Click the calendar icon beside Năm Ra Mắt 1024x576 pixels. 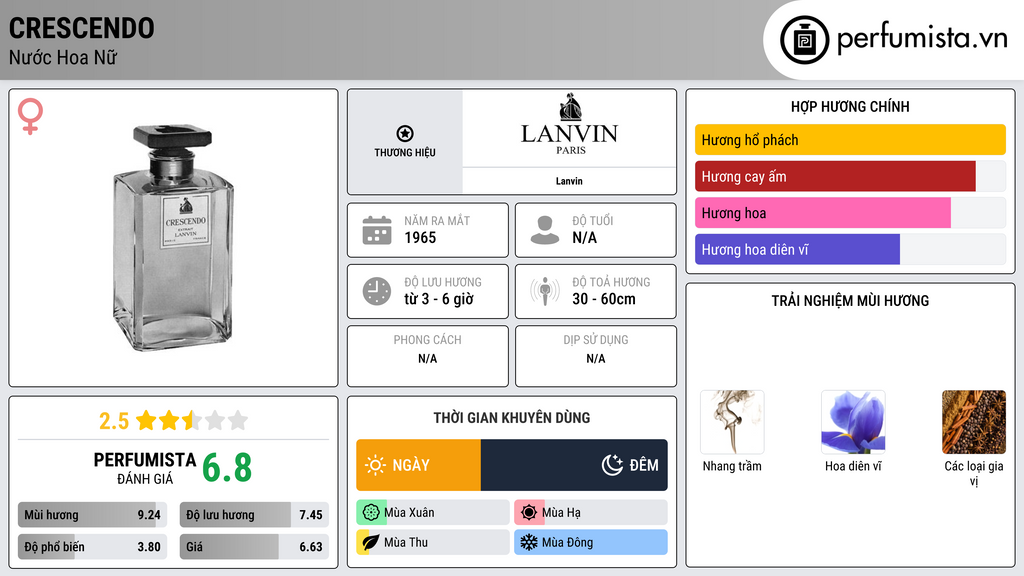[x=377, y=230]
